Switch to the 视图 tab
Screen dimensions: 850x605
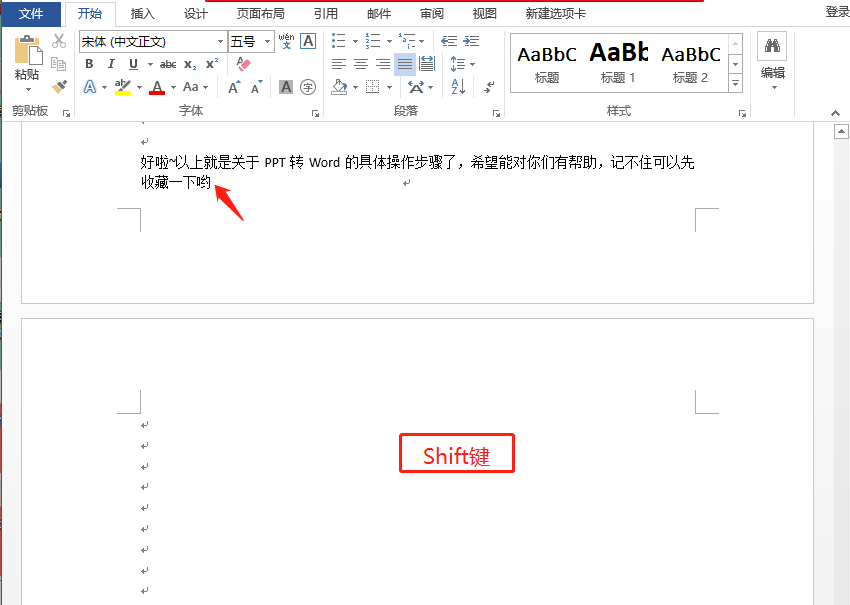click(x=485, y=14)
